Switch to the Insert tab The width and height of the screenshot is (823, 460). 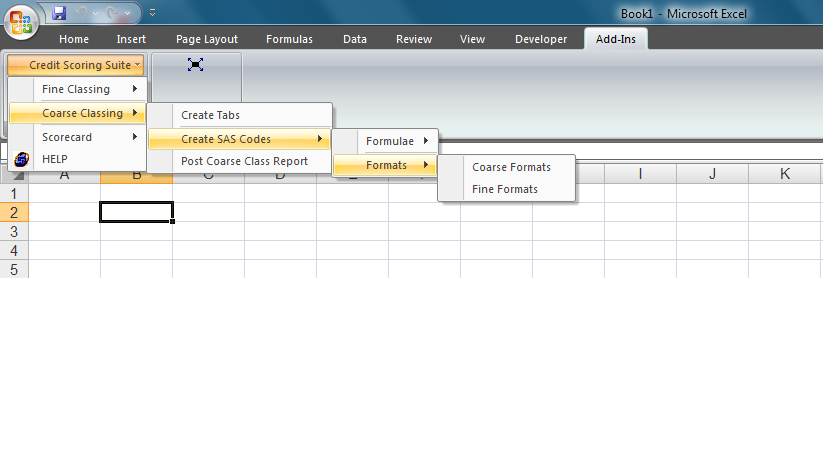131,39
